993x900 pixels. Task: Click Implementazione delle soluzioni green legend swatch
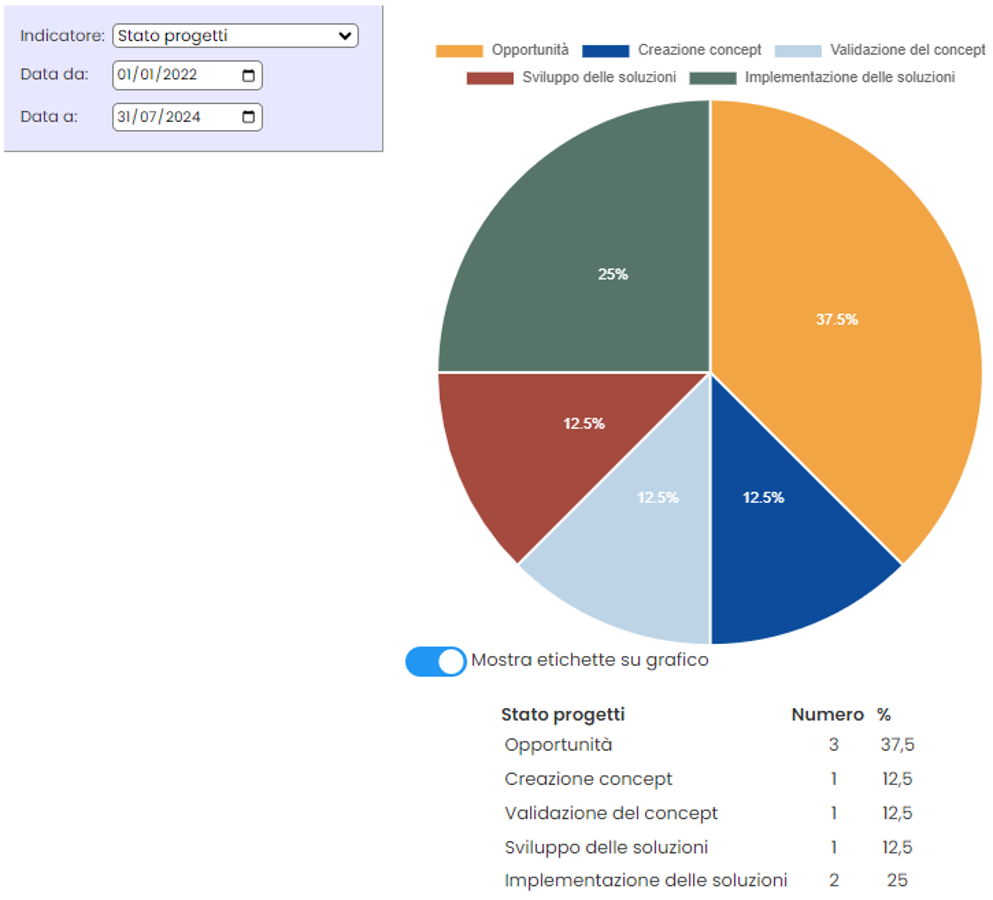(712, 78)
